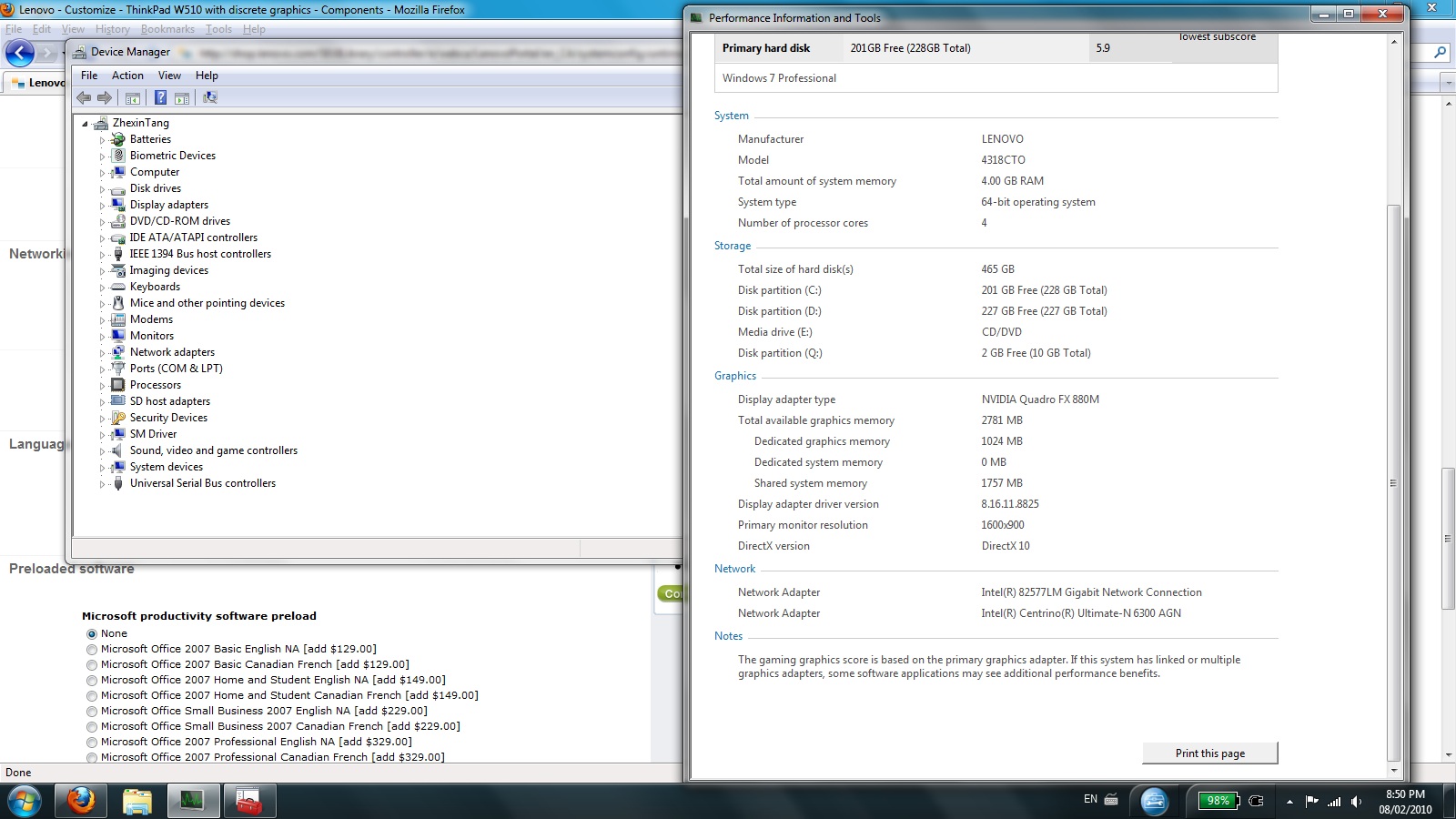The height and width of the screenshot is (819, 1456).
Task: Select Security Devices in device tree
Action: [x=168, y=418]
